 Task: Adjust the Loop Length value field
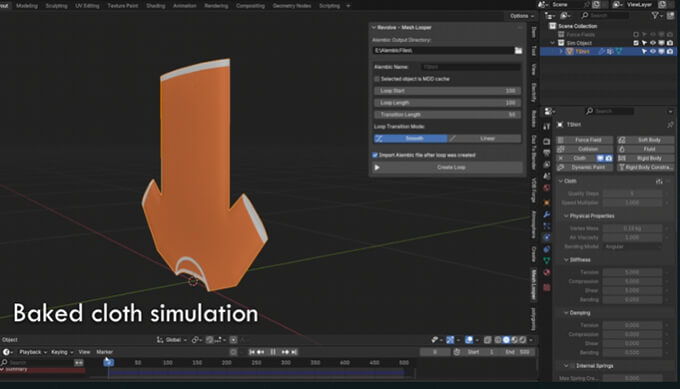coord(447,103)
